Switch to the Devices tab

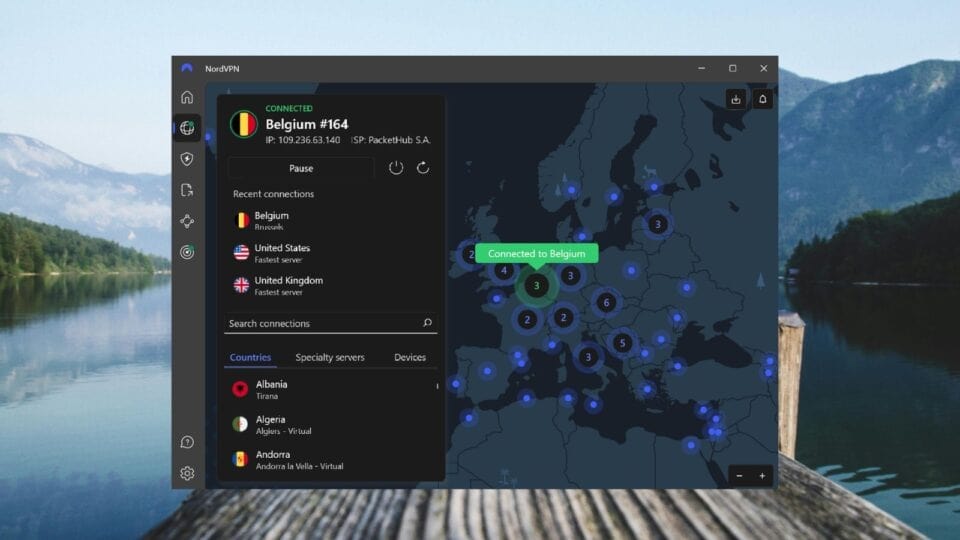[x=410, y=357]
